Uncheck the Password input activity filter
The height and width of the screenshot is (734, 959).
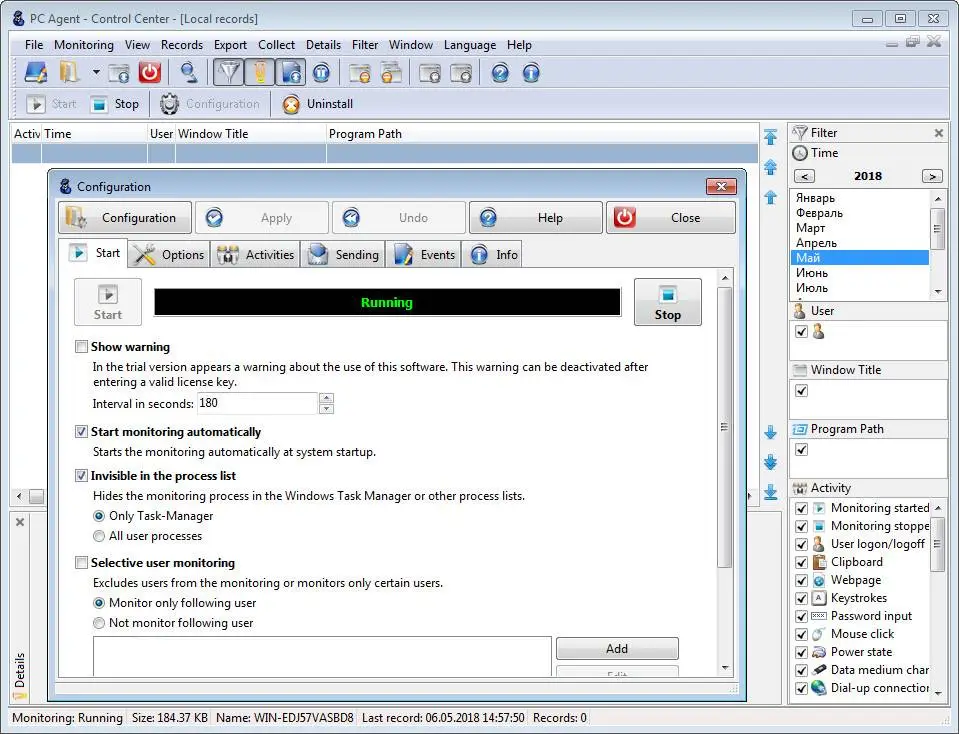point(801,617)
